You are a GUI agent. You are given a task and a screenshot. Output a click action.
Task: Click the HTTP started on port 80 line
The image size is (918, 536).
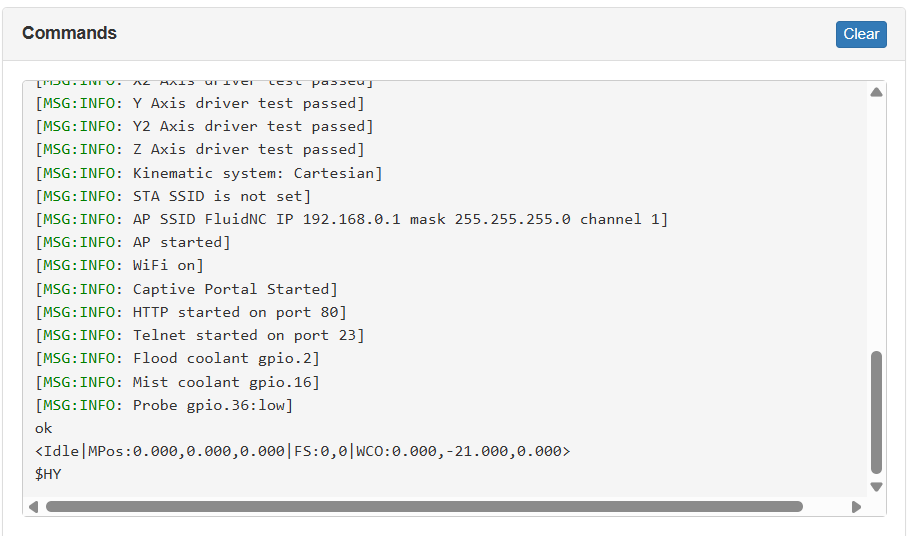tap(191, 312)
